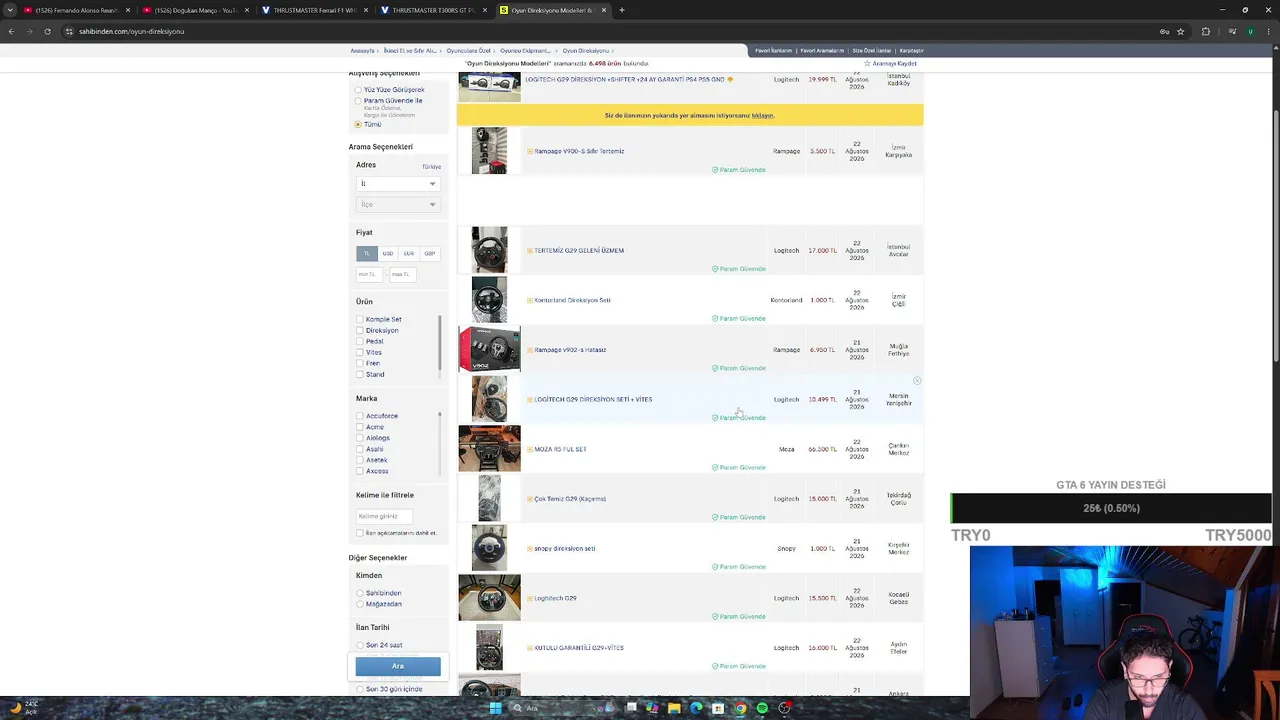Bookmark this page with the star icon

pyautogui.click(x=1181, y=31)
